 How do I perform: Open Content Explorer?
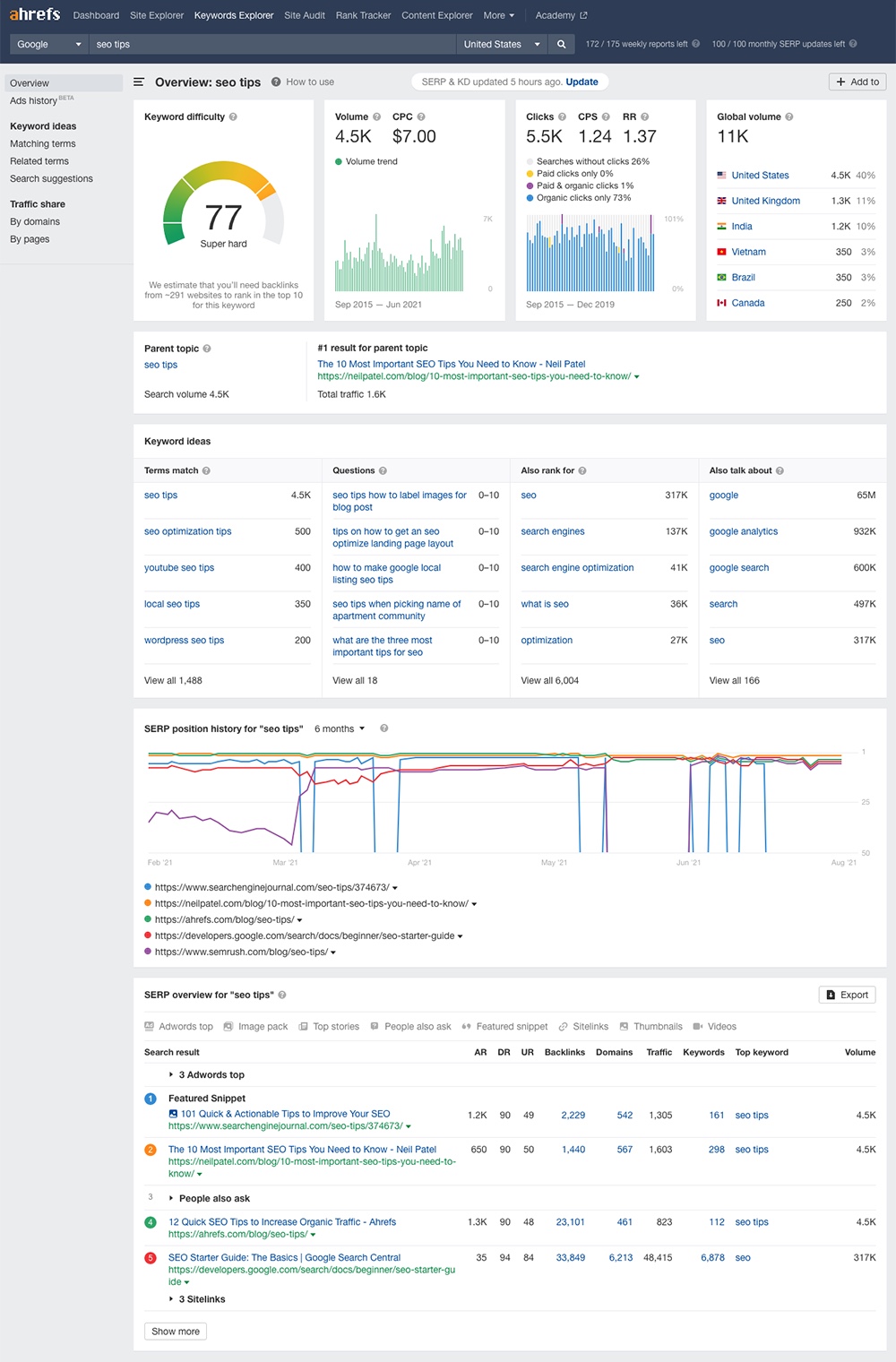[x=437, y=15]
